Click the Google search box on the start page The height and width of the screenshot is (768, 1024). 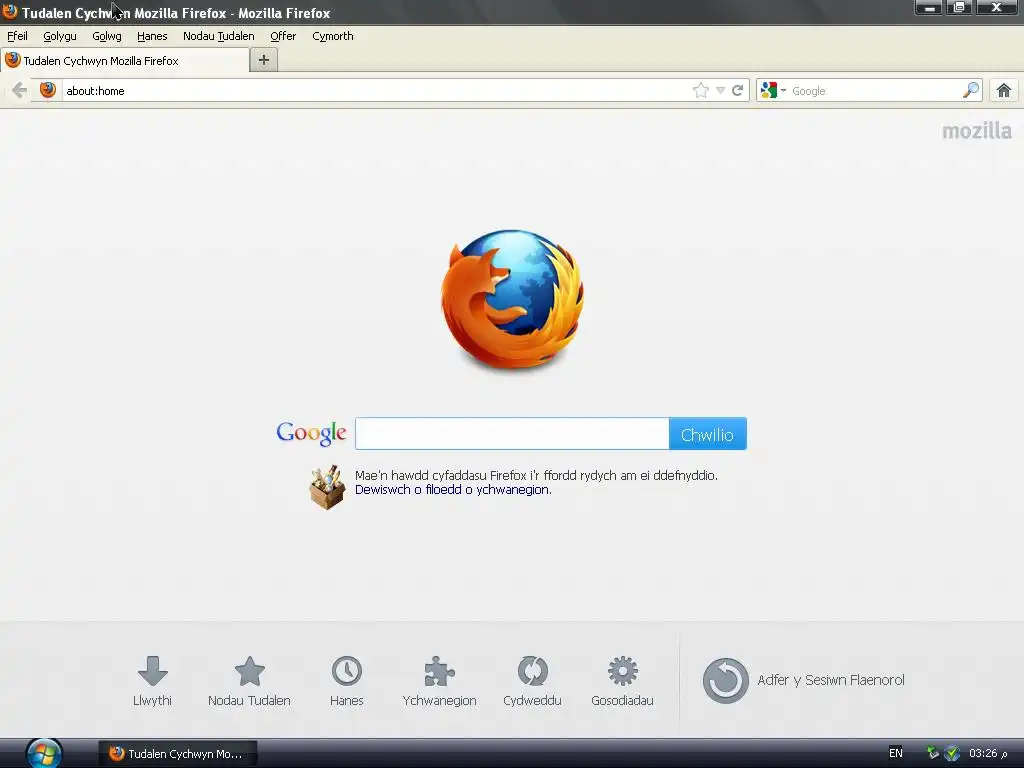pos(512,434)
